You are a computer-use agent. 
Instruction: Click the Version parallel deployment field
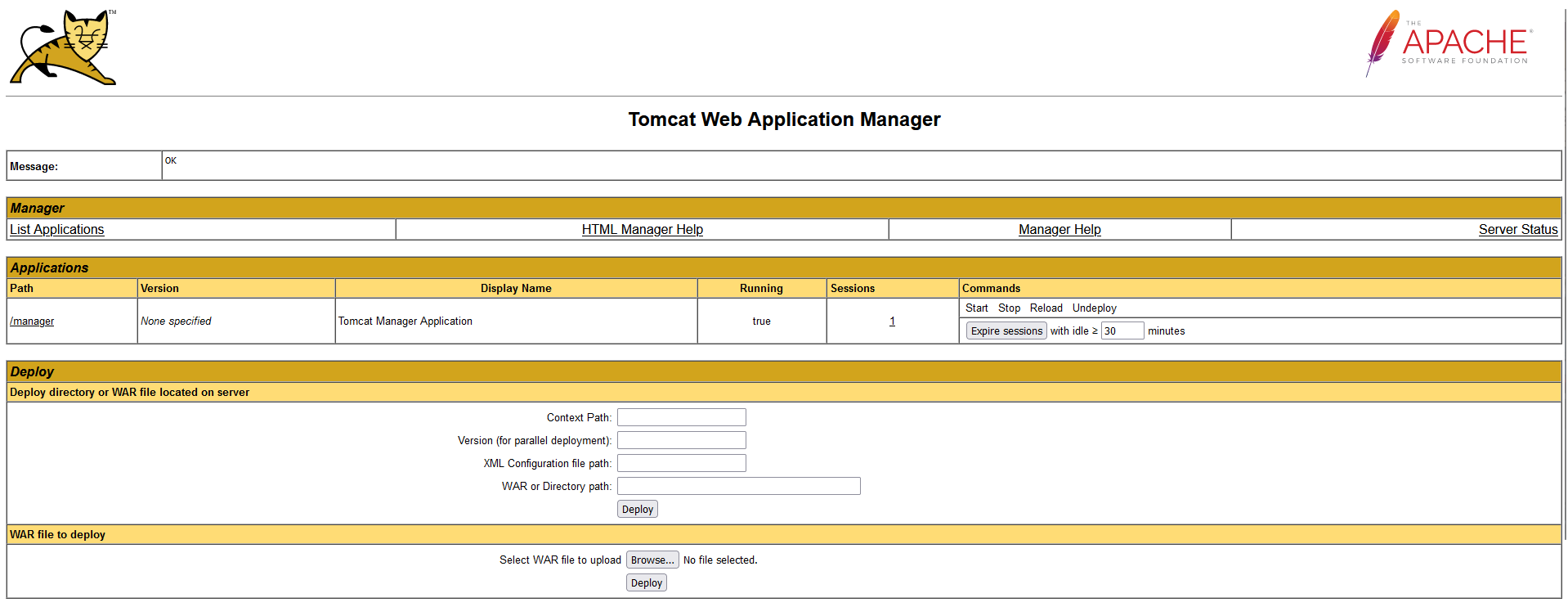(682, 440)
